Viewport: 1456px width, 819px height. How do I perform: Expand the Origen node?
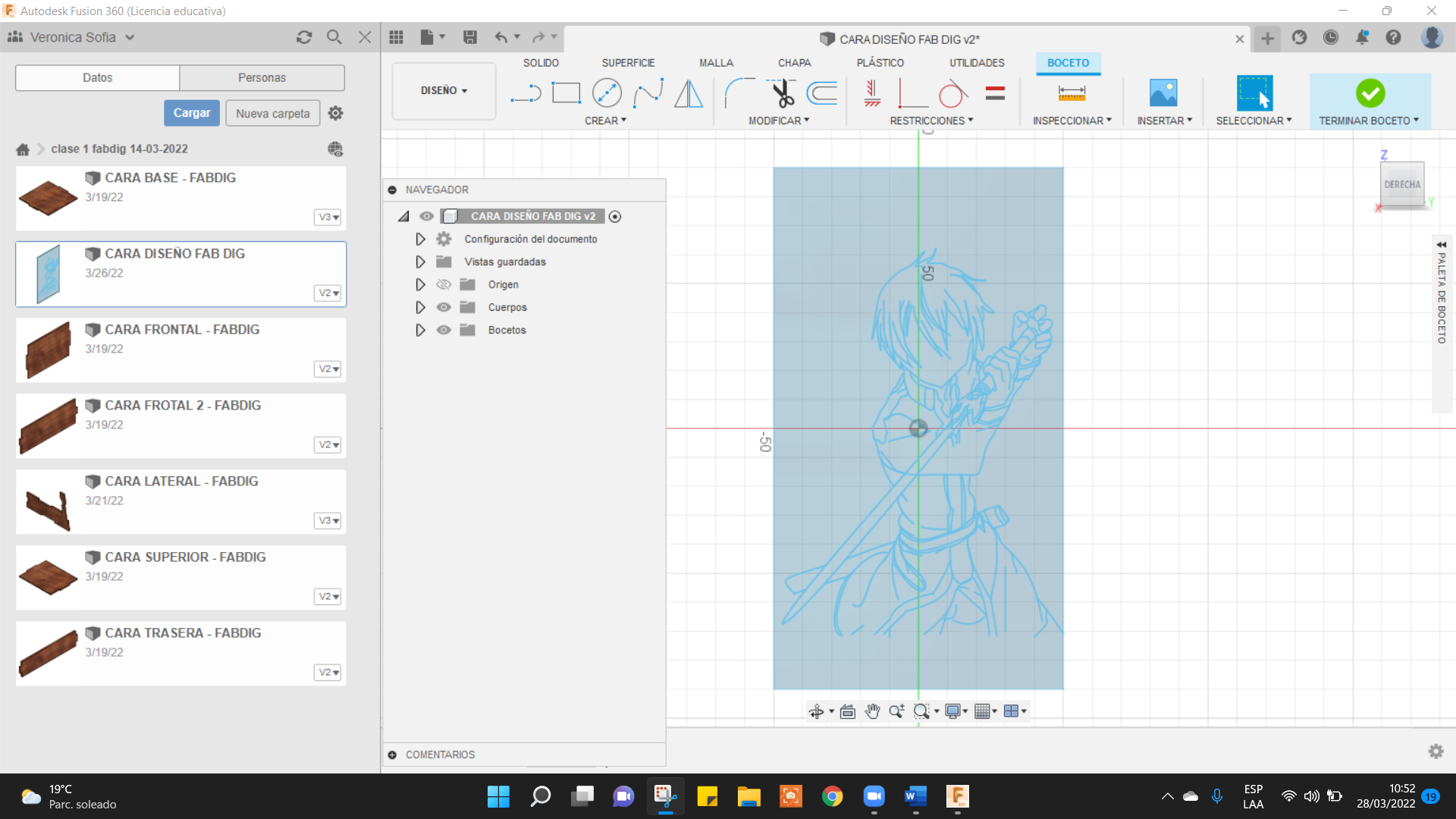tap(420, 284)
